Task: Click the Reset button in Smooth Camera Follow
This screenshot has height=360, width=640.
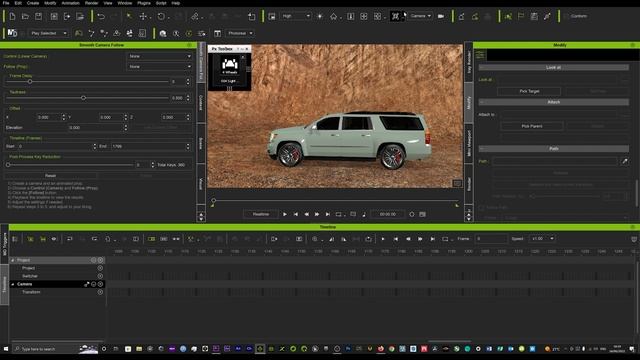Action: pyautogui.click(x=51, y=176)
